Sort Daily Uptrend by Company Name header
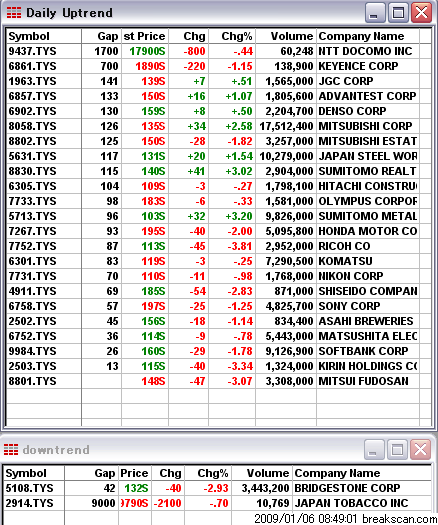 point(368,36)
